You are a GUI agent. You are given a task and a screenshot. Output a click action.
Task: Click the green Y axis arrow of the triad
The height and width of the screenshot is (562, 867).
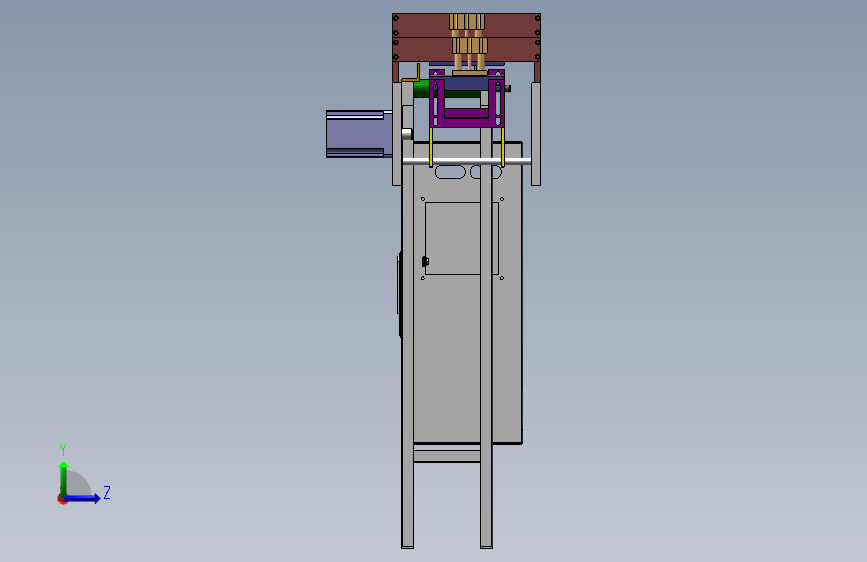click(x=64, y=478)
